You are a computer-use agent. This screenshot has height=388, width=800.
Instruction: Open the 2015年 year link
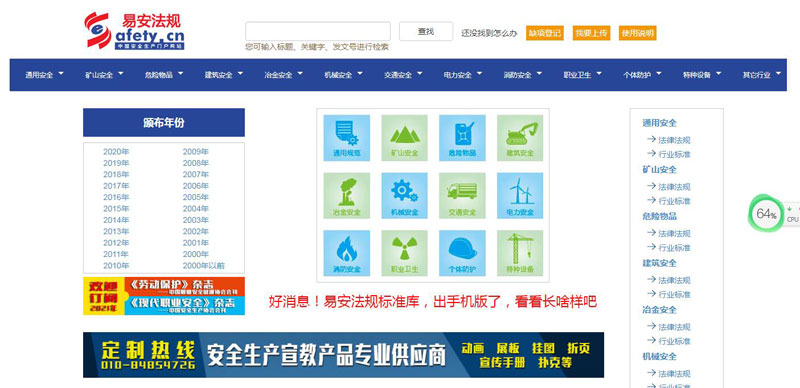tap(116, 208)
